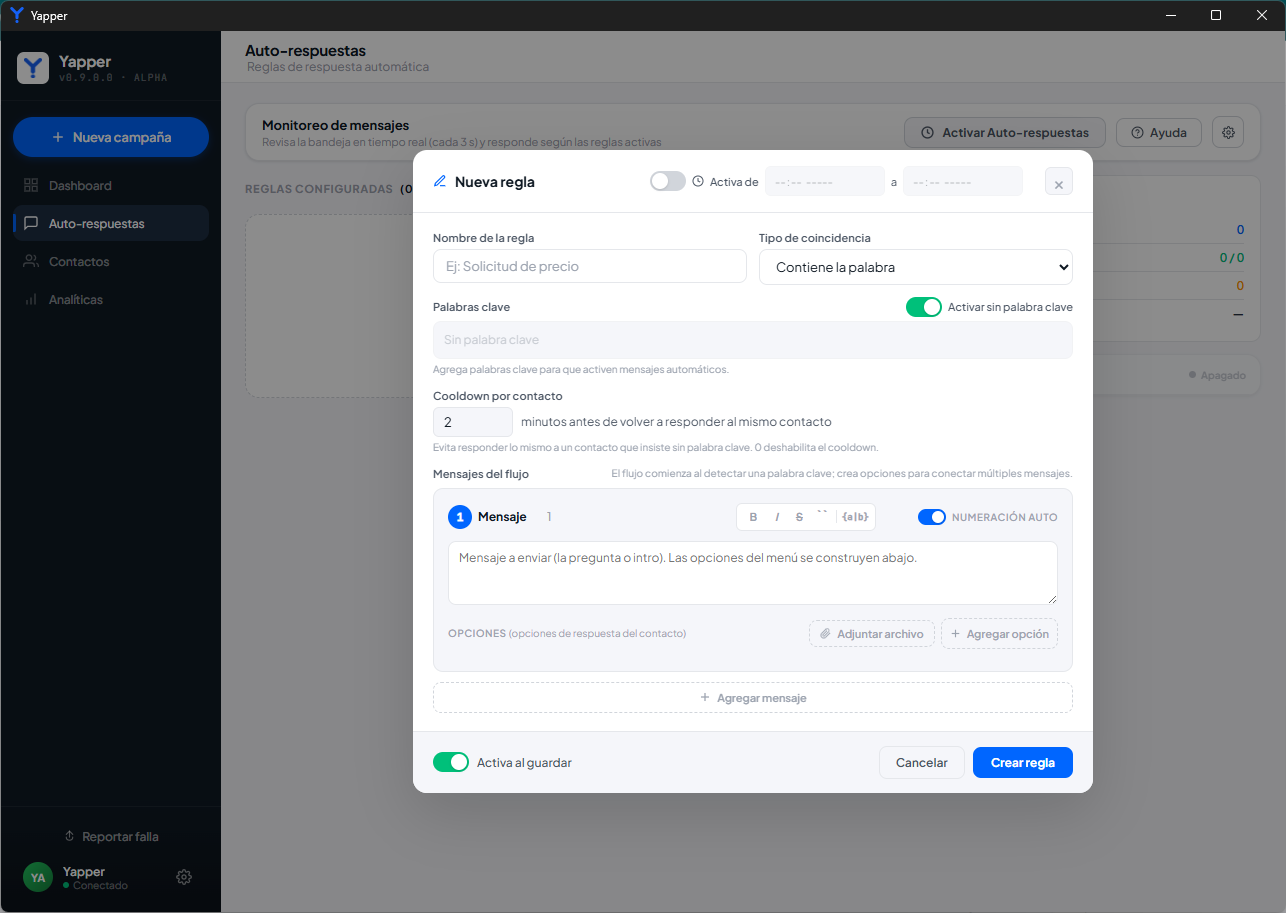Click Nueva regla dialog title
This screenshot has width=1286, height=913.
tap(495, 182)
